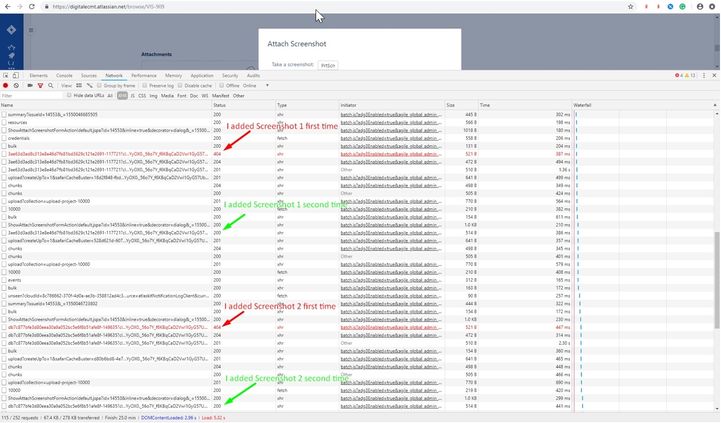The height and width of the screenshot is (423, 721).
Task: Filter requests by CSS type
Action: [142, 96]
